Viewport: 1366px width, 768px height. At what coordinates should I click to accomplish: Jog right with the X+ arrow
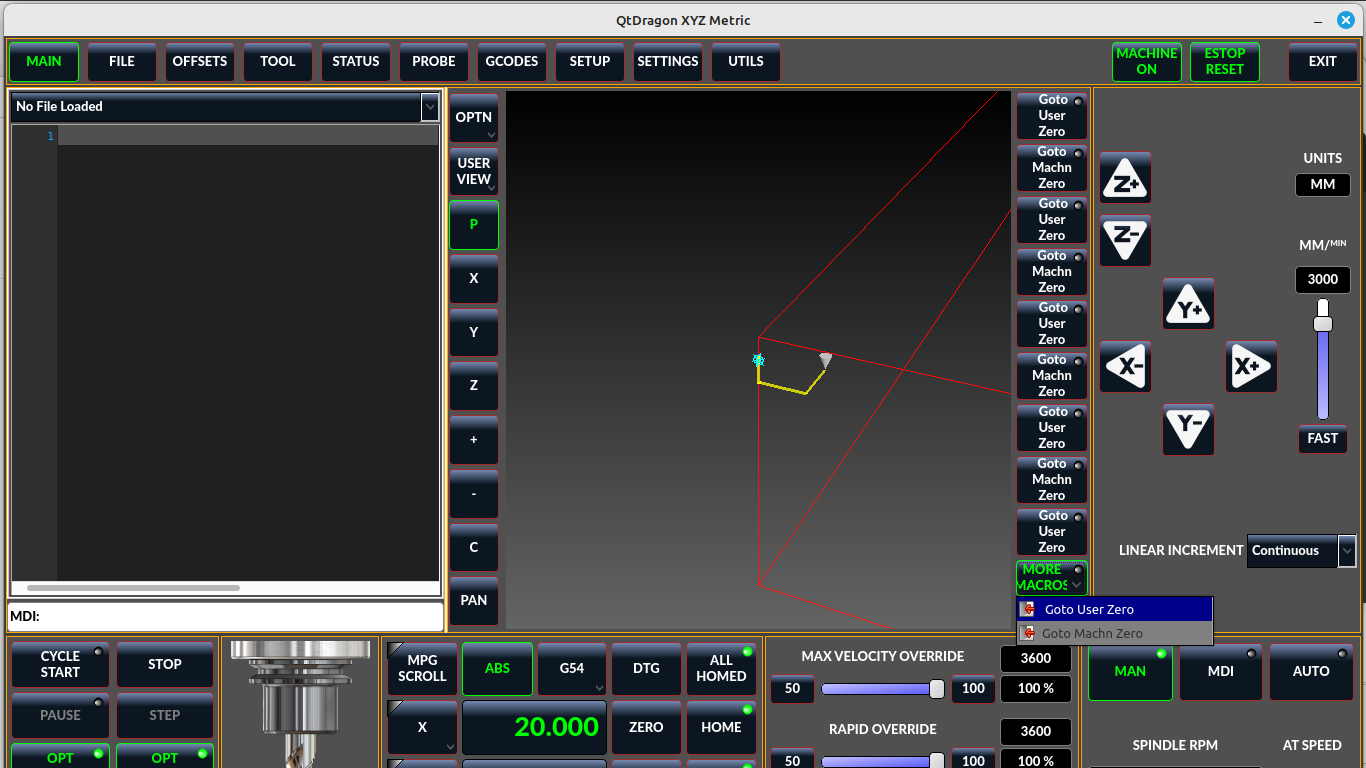(1251, 367)
